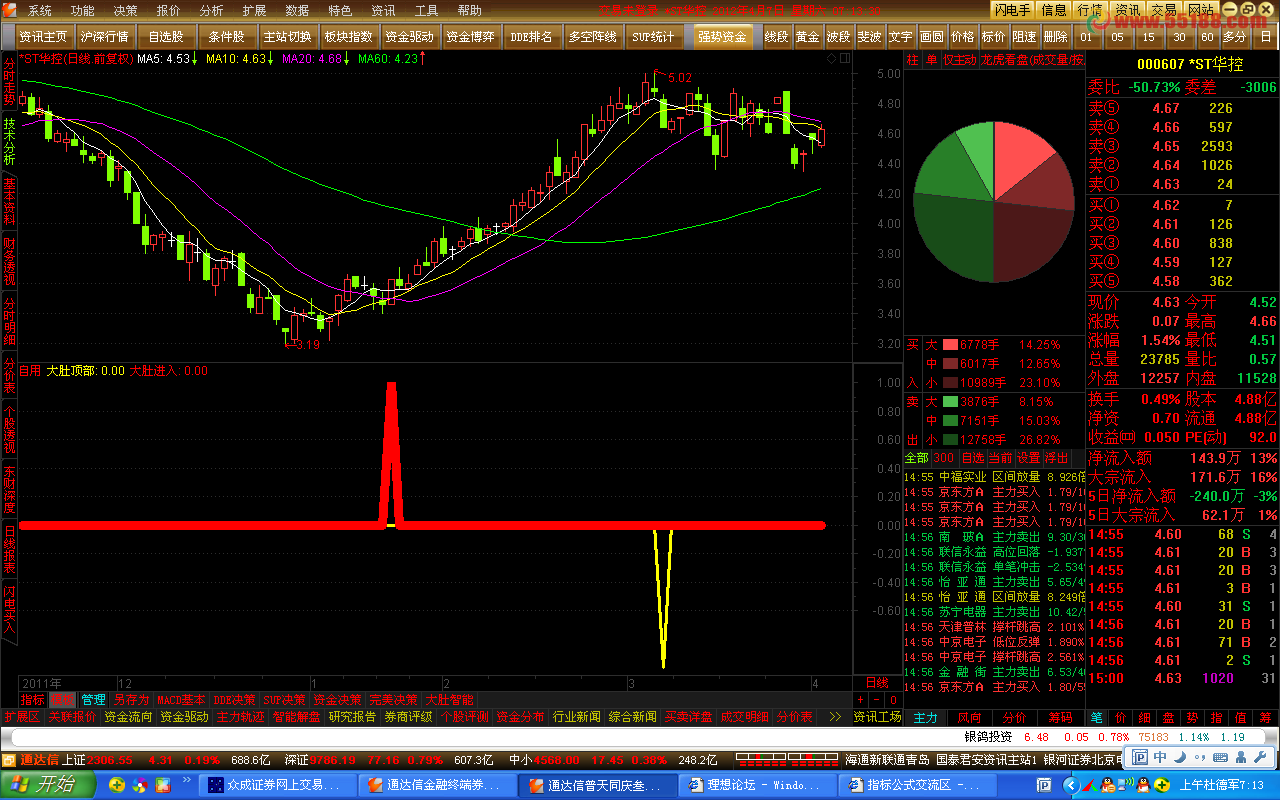This screenshot has height=800, width=1280.
Task: Click the 板块指数 button
Action: click(x=348, y=37)
